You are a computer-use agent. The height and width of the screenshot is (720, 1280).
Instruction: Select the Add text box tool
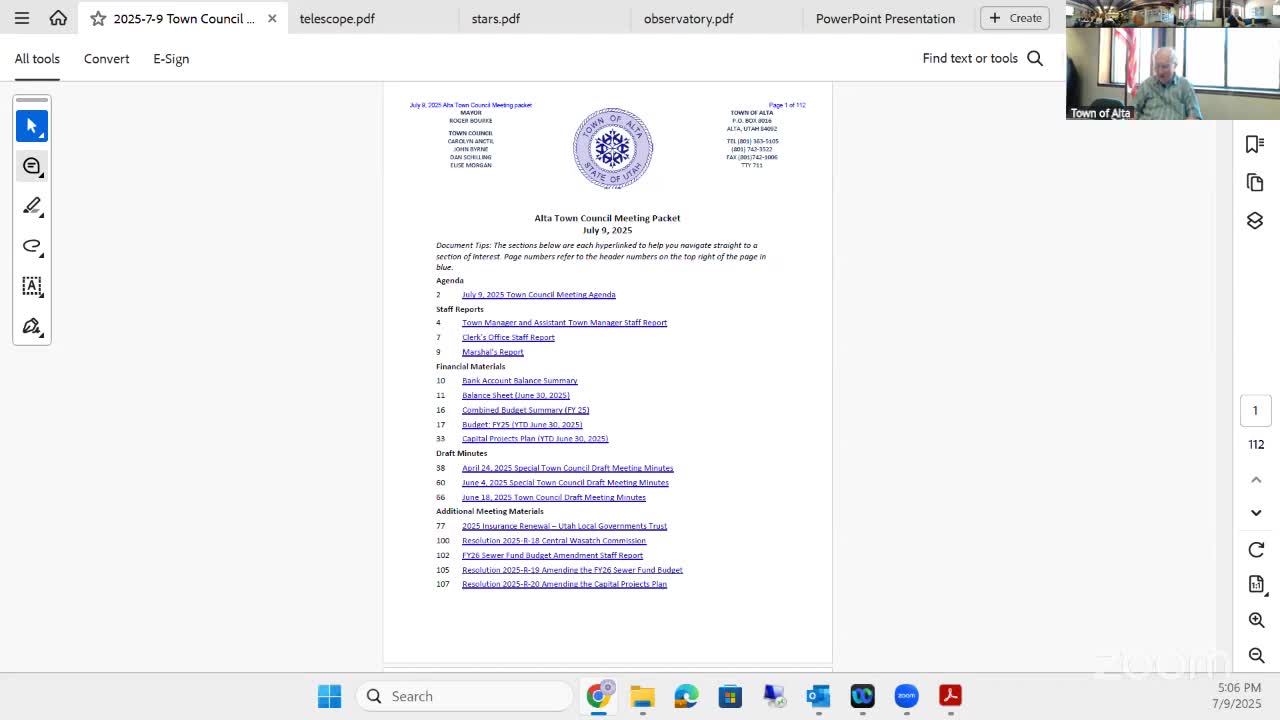pyautogui.click(x=32, y=286)
